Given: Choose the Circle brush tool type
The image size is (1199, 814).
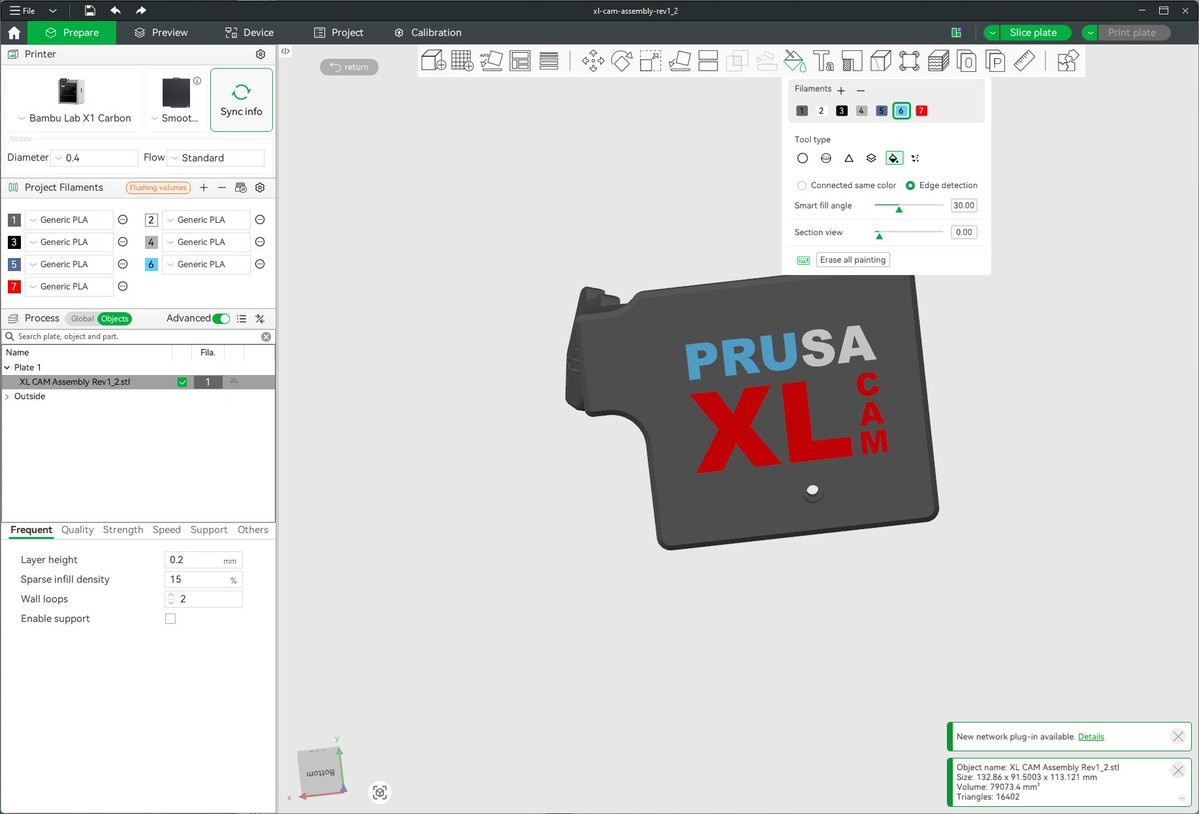Looking at the screenshot, I should (802, 158).
